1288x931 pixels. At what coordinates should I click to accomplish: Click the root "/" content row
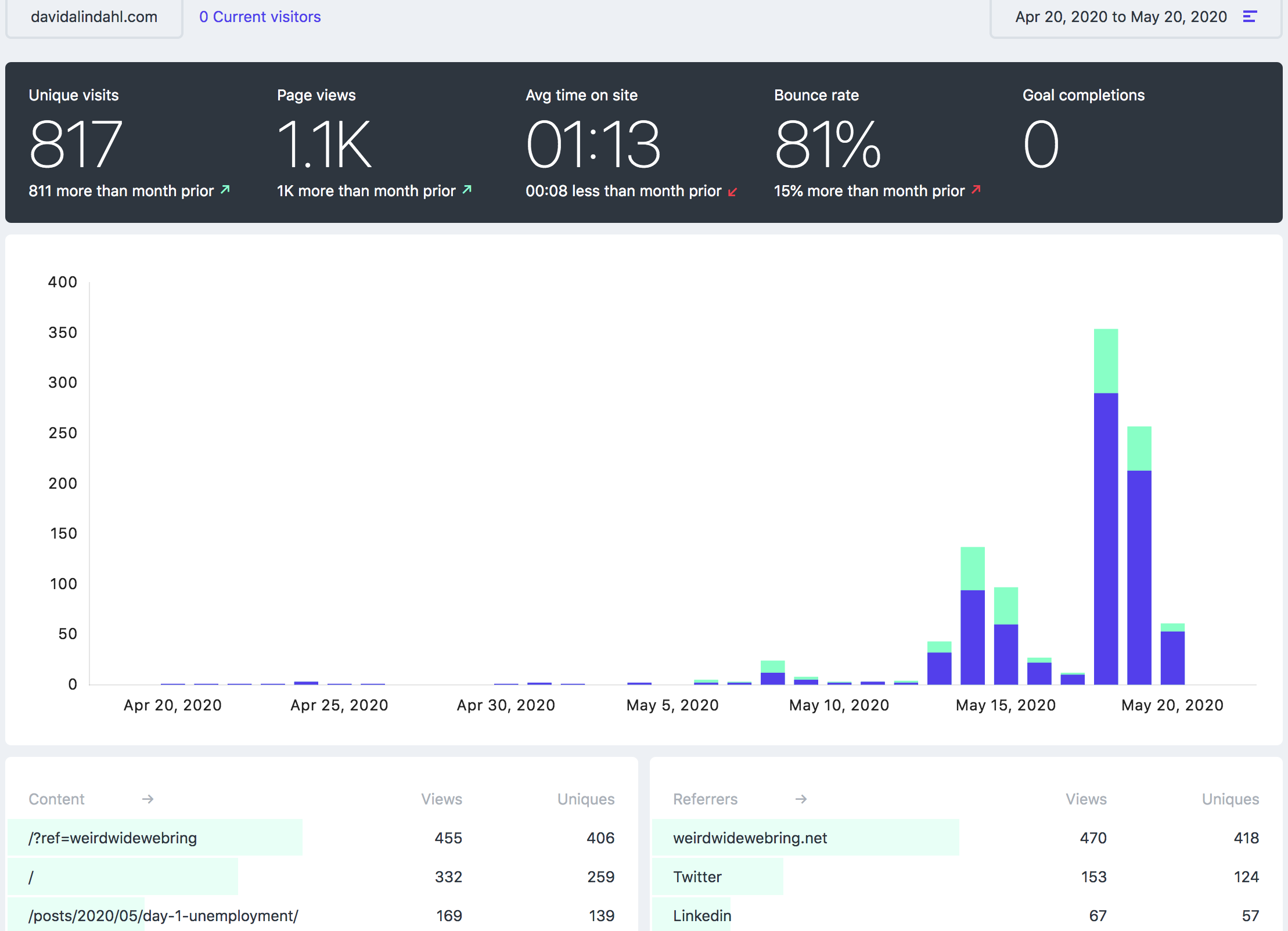point(31,876)
